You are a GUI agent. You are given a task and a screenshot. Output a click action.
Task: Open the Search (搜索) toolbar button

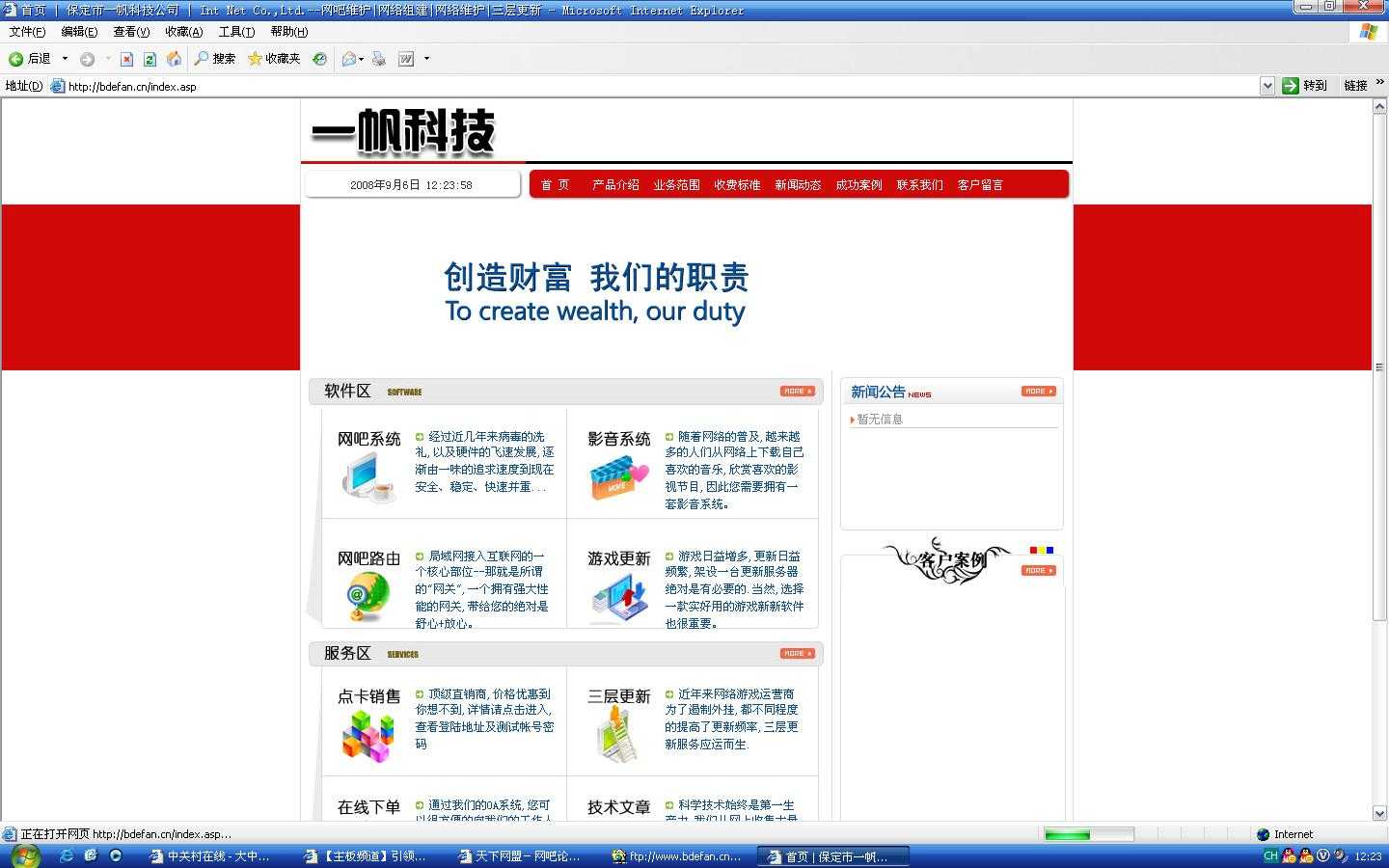click(x=215, y=59)
